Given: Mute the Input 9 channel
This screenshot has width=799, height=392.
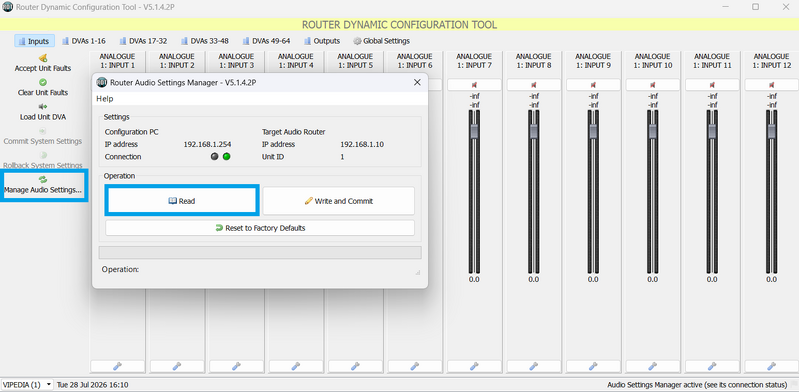Looking at the screenshot, I should tap(593, 85).
